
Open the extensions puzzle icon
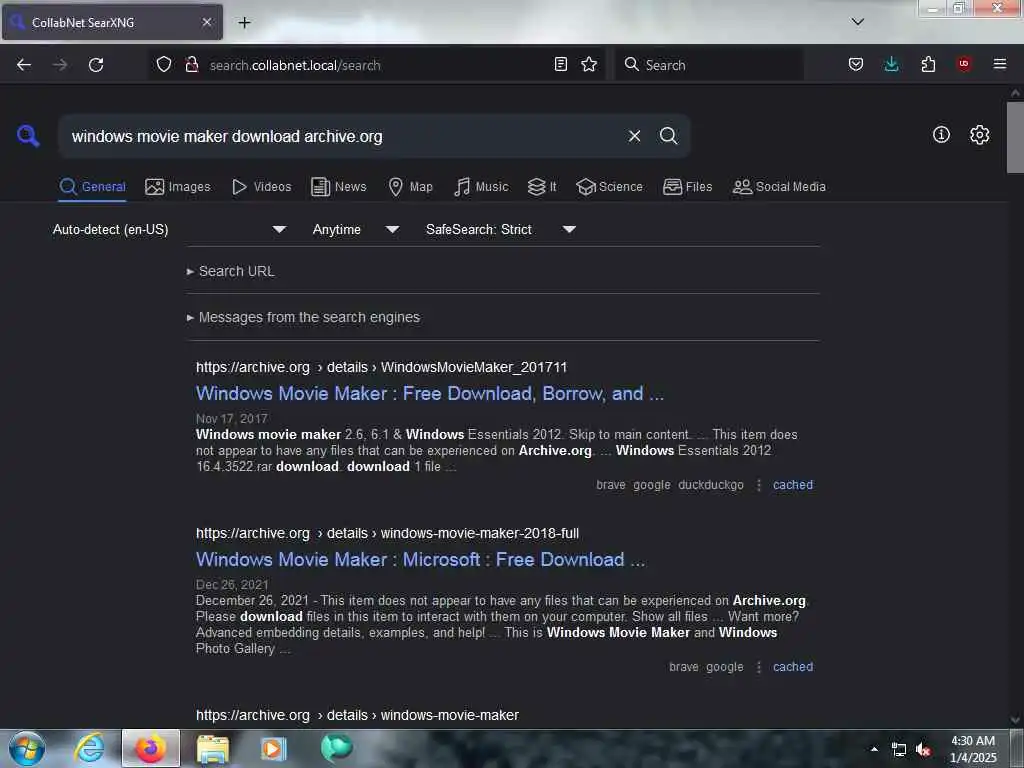click(x=928, y=64)
